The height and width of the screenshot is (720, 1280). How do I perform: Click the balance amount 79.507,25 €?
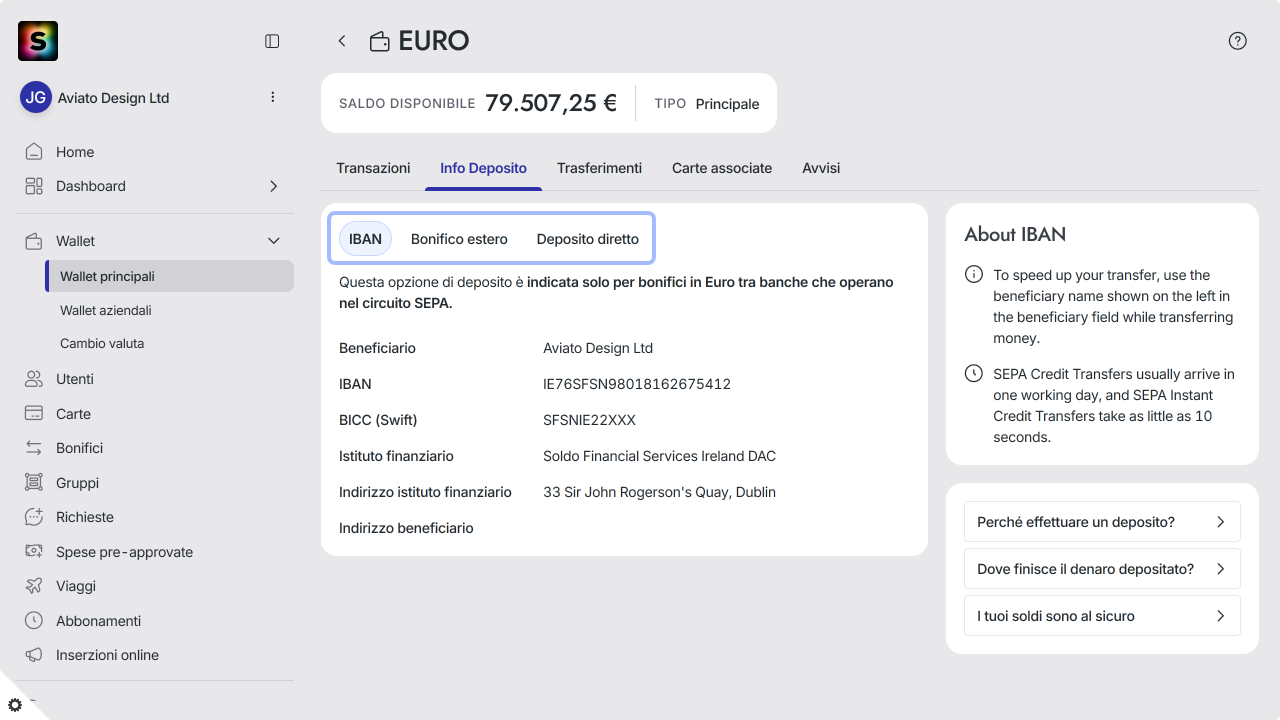(551, 103)
